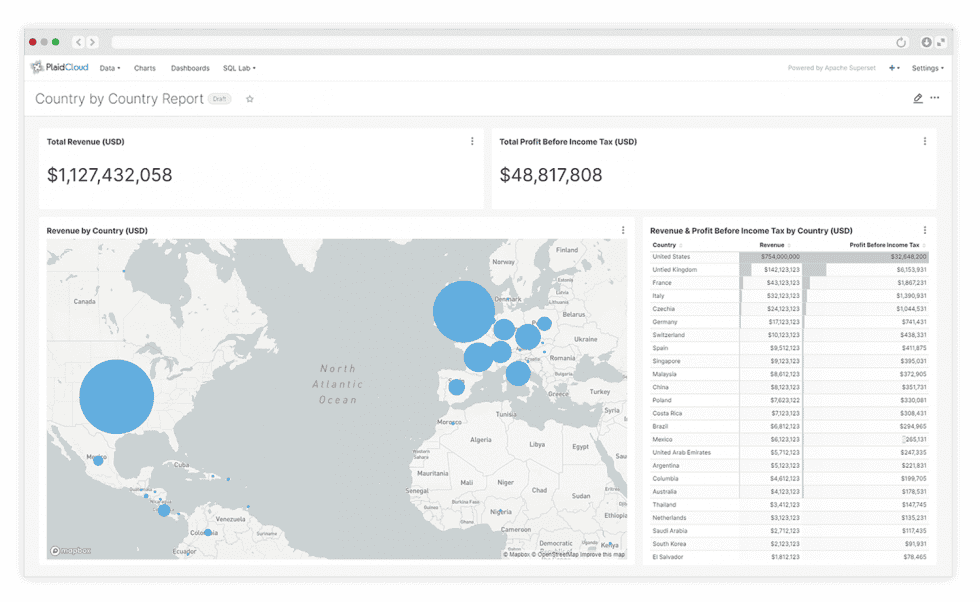
Task: Click the Costa Rica table row
Action: [x=789, y=414]
